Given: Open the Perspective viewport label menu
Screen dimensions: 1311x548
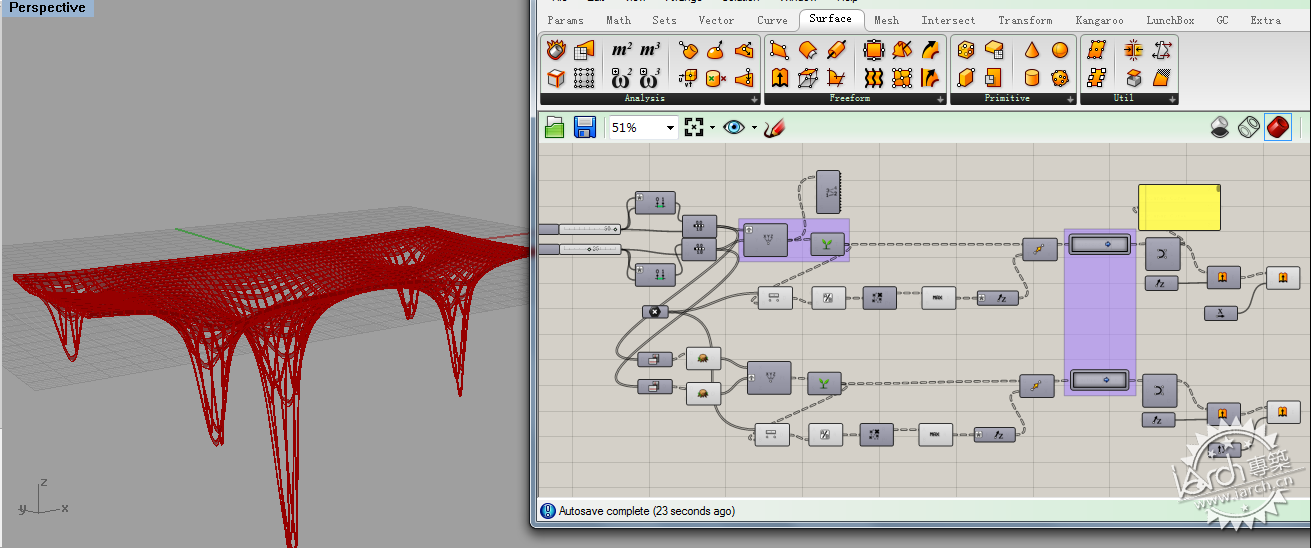Looking at the screenshot, I should click(x=47, y=8).
